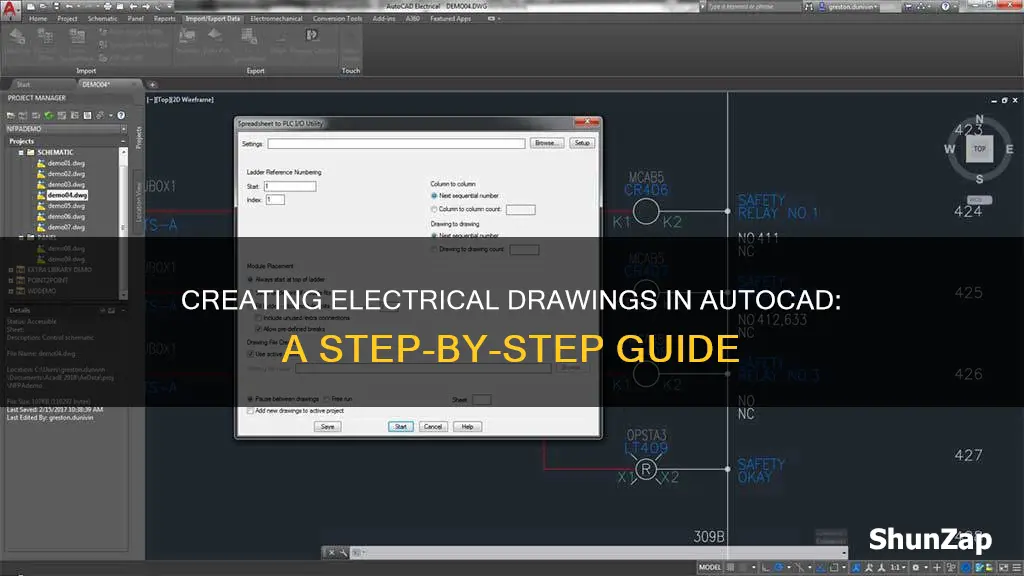Click the plus Annotation Monitor icon in status bar
The image size is (1024, 576).
937,568
